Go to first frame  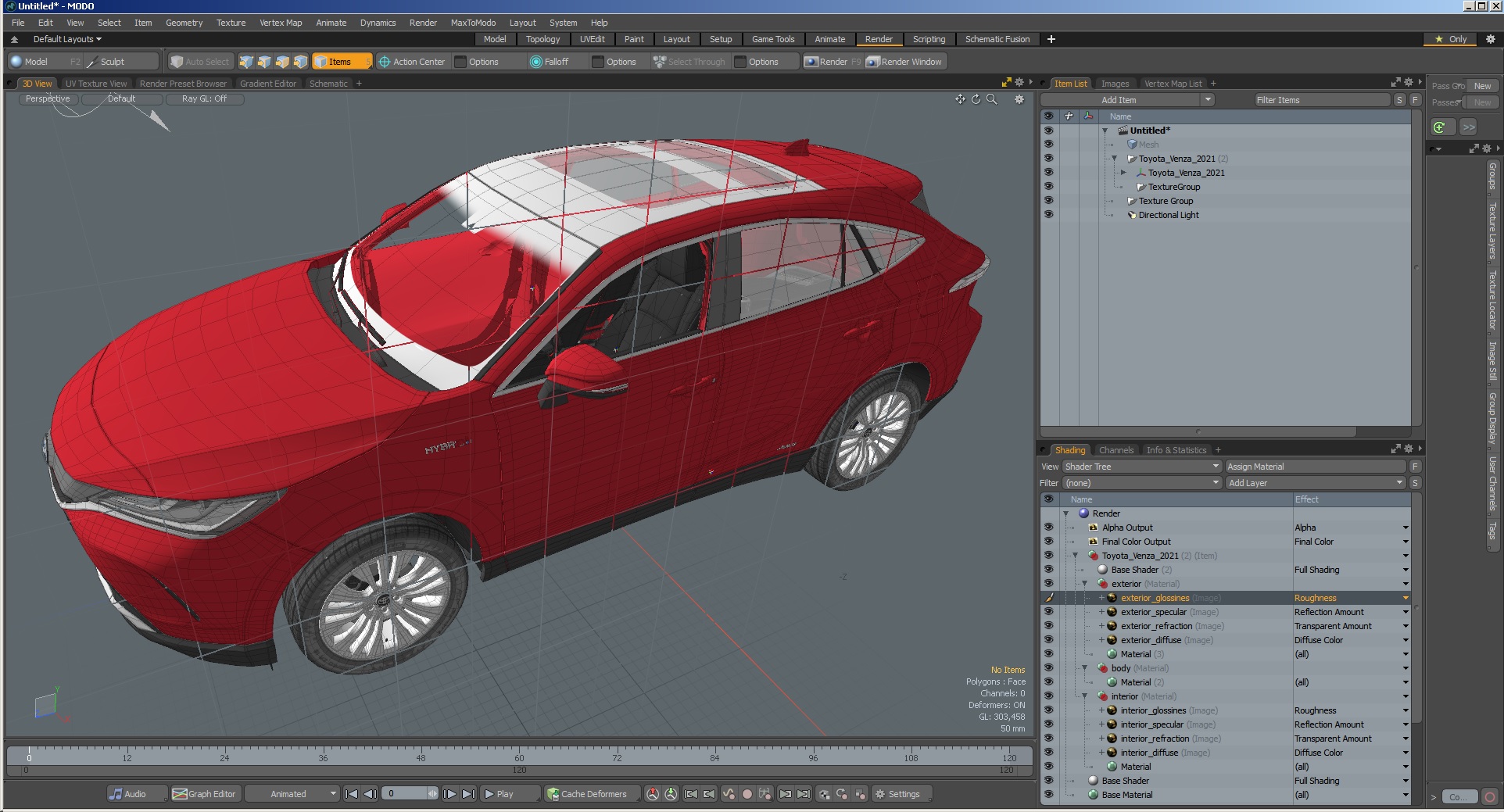[x=351, y=794]
